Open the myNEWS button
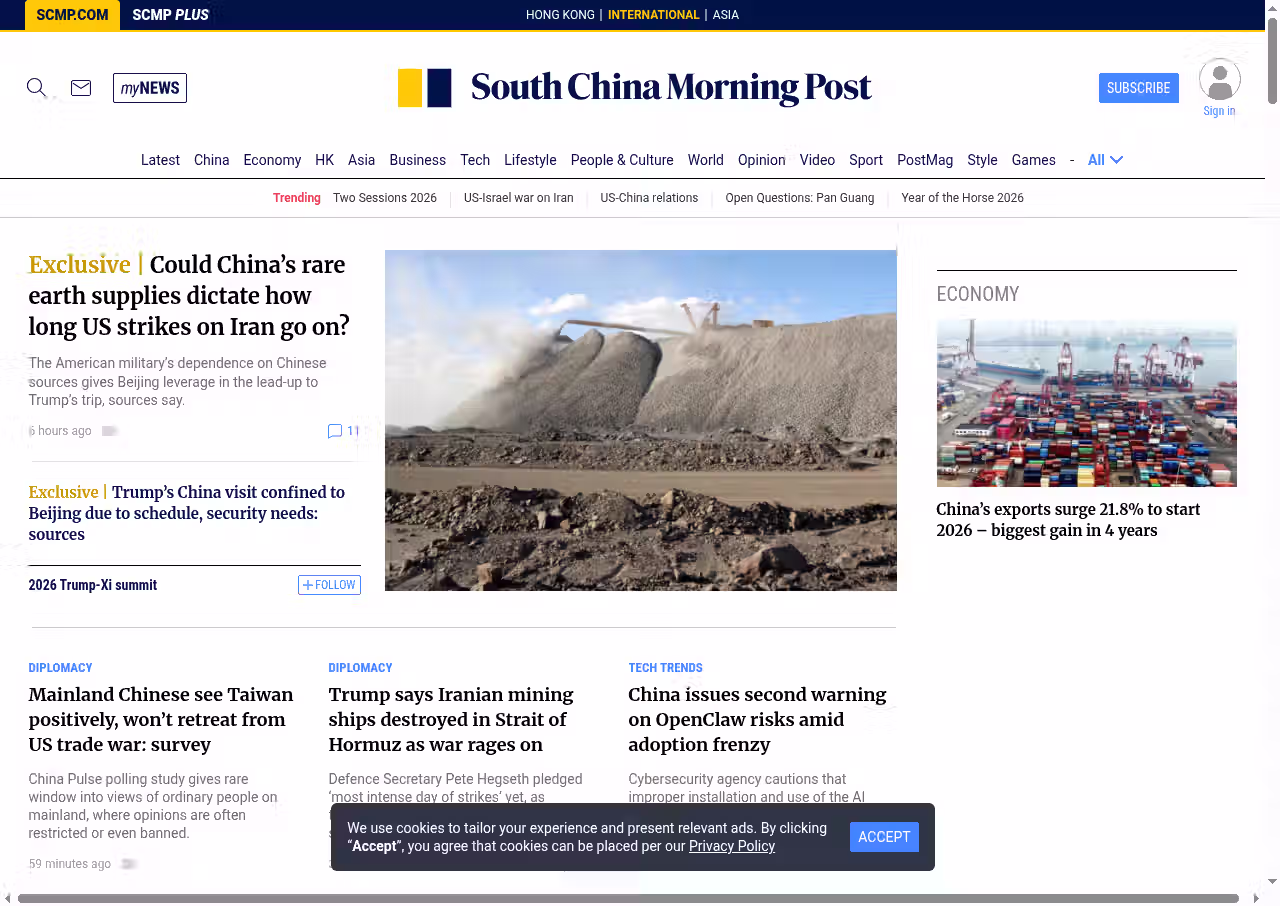 (x=150, y=88)
